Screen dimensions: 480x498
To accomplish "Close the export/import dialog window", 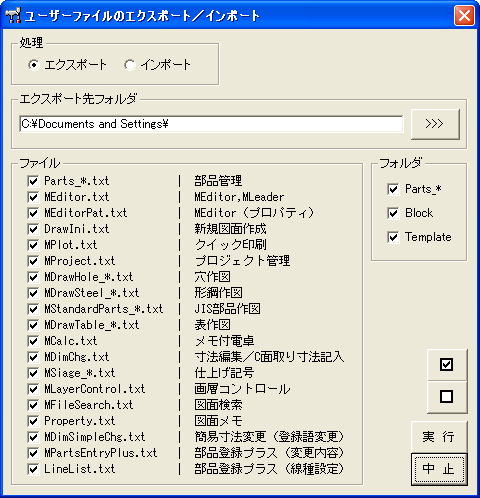I will (464, 15).
